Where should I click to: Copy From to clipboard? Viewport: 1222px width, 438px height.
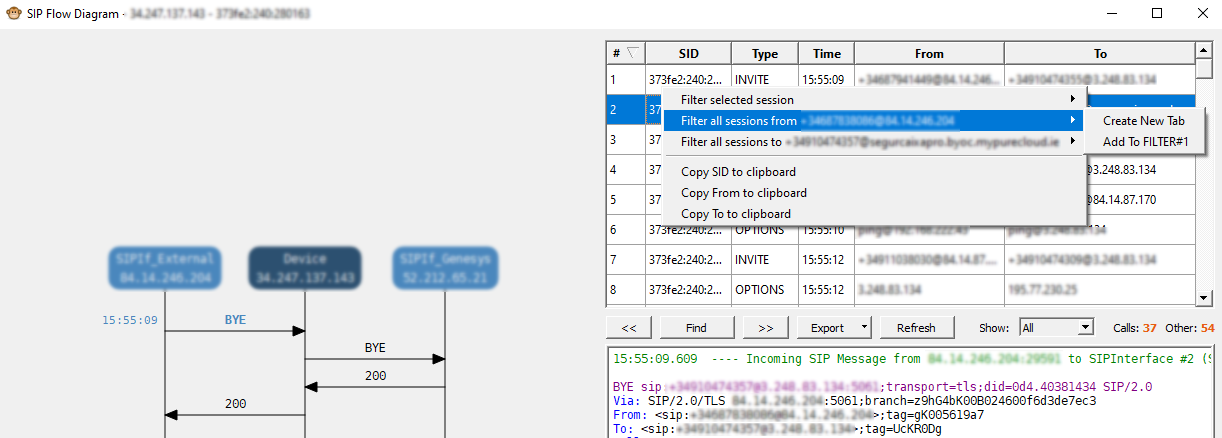[x=743, y=193]
